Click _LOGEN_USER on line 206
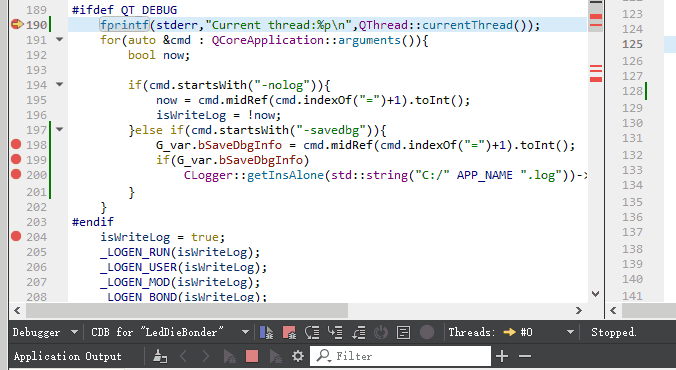The image size is (676, 370). [138, 267]
